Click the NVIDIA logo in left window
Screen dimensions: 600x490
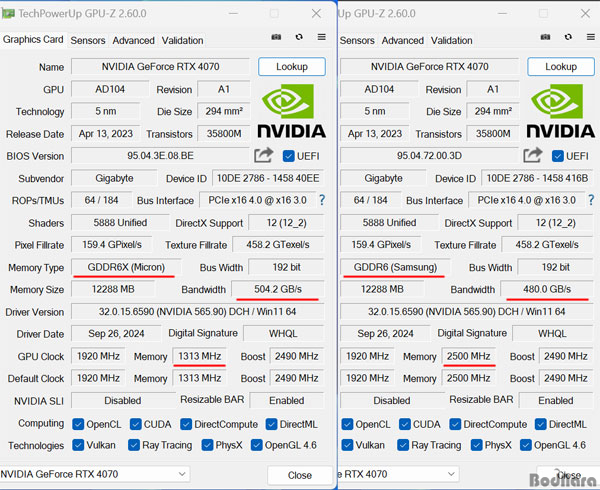[292, 111]
